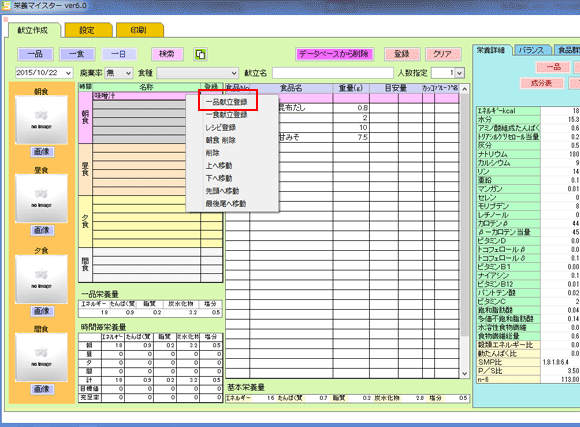Click the 登録 button

[402, 54]
